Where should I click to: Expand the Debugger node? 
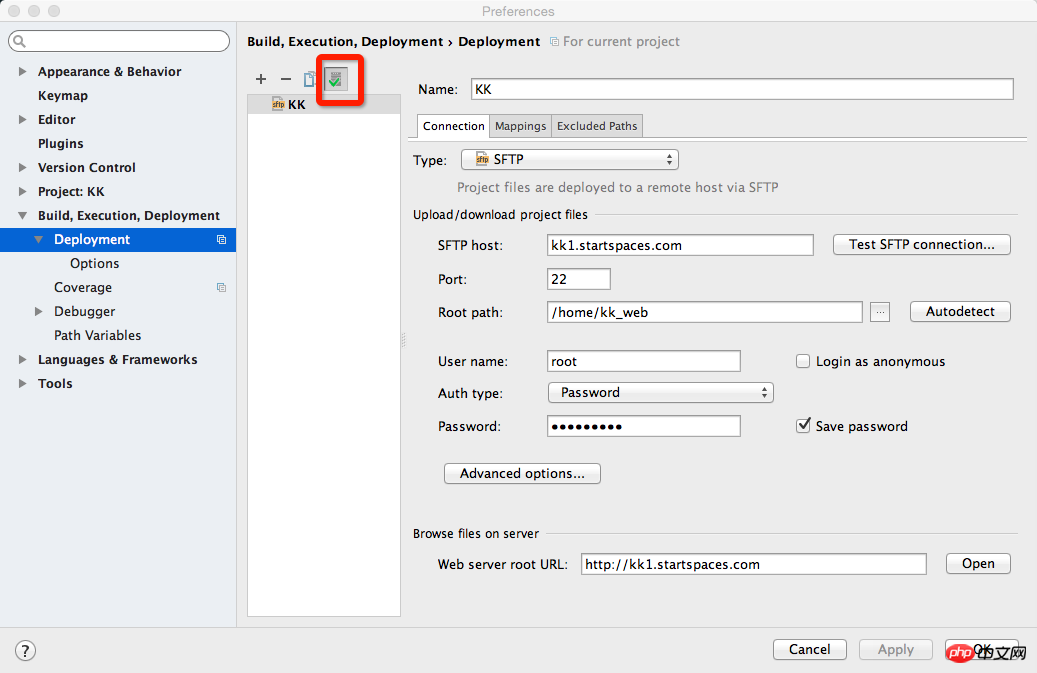click(38, 311)
